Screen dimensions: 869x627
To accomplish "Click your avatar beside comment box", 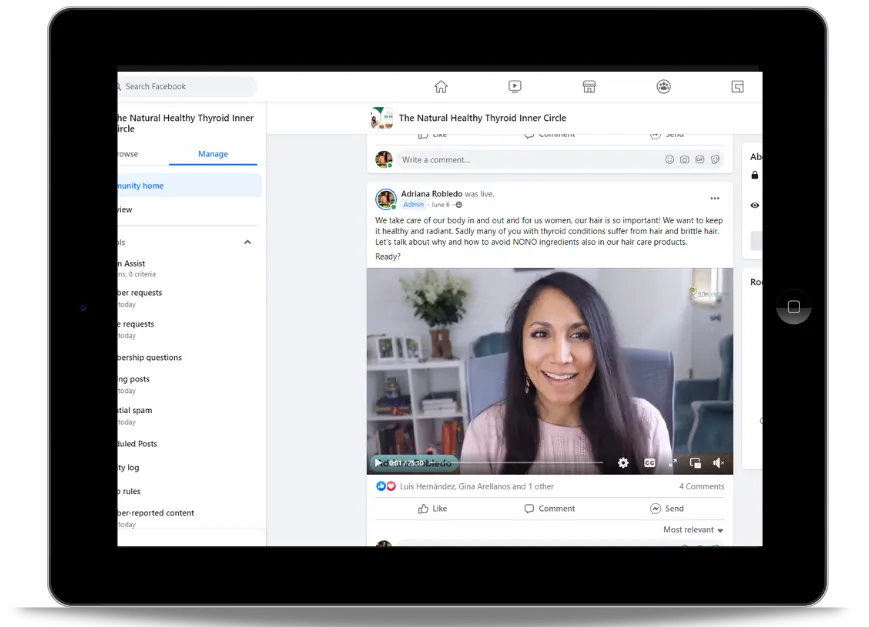I will 384,160.
